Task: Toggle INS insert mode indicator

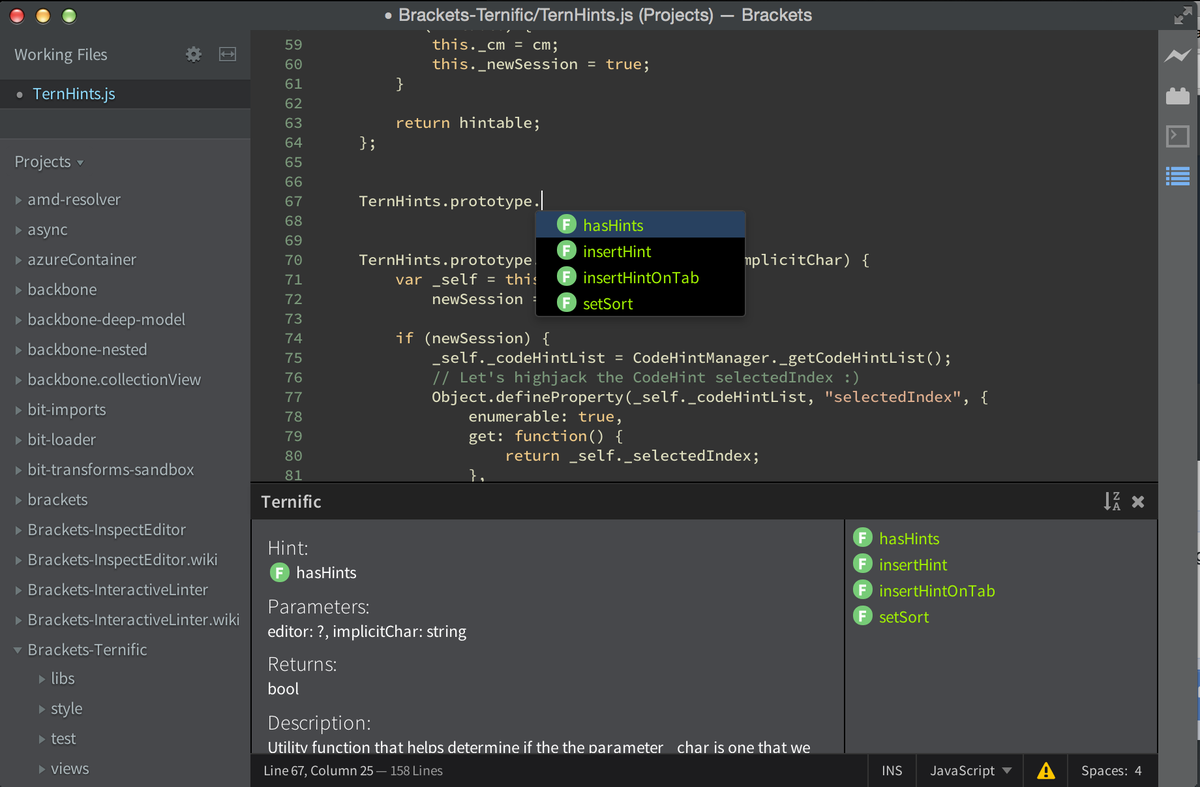Action: 892,770
